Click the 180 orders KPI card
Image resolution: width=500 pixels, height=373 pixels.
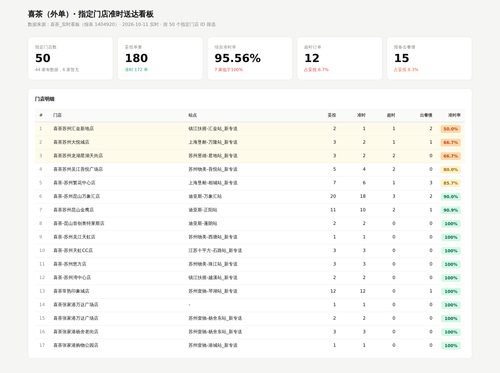tap(160, 58)
